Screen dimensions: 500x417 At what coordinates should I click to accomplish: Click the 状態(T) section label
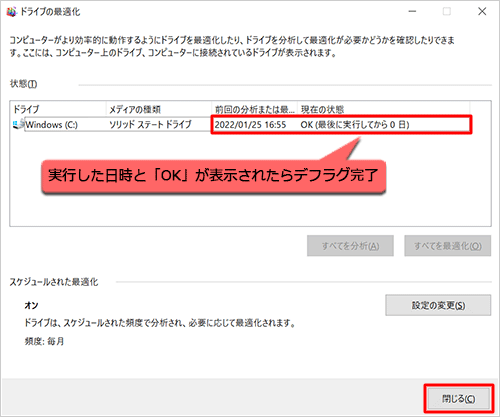tap(23, 84)
